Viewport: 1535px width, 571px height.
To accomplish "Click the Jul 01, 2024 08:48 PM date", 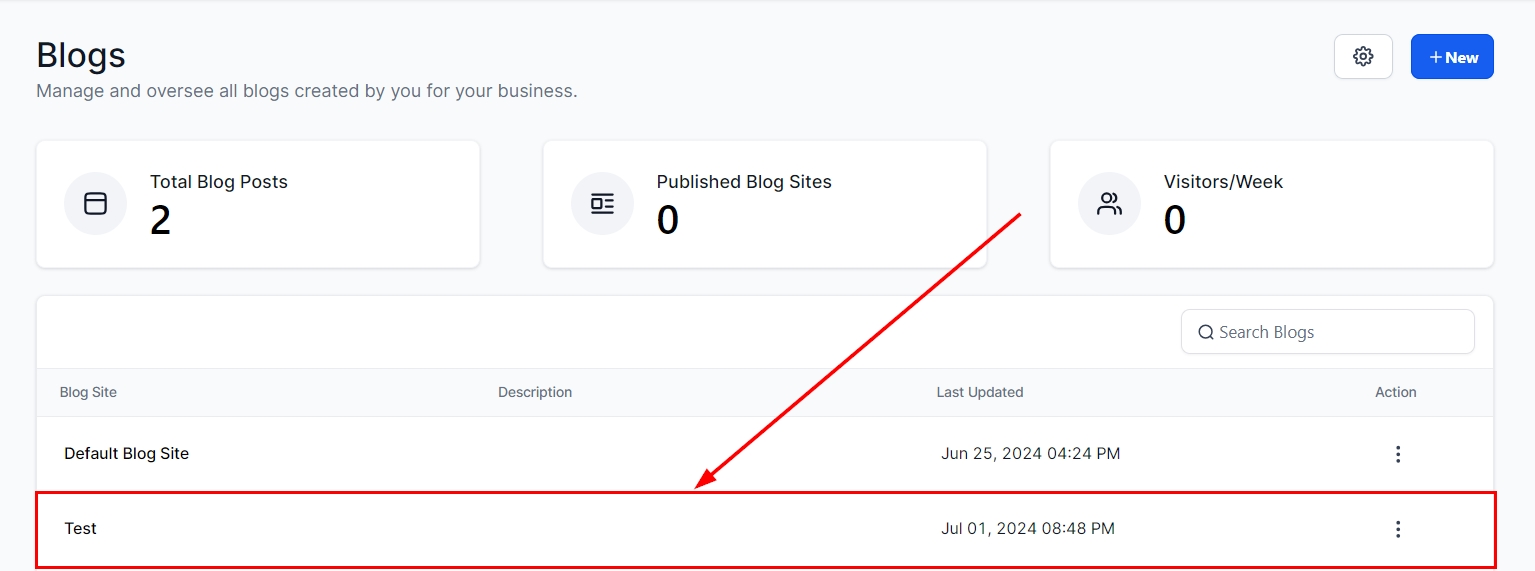I will click(1027, 528).
